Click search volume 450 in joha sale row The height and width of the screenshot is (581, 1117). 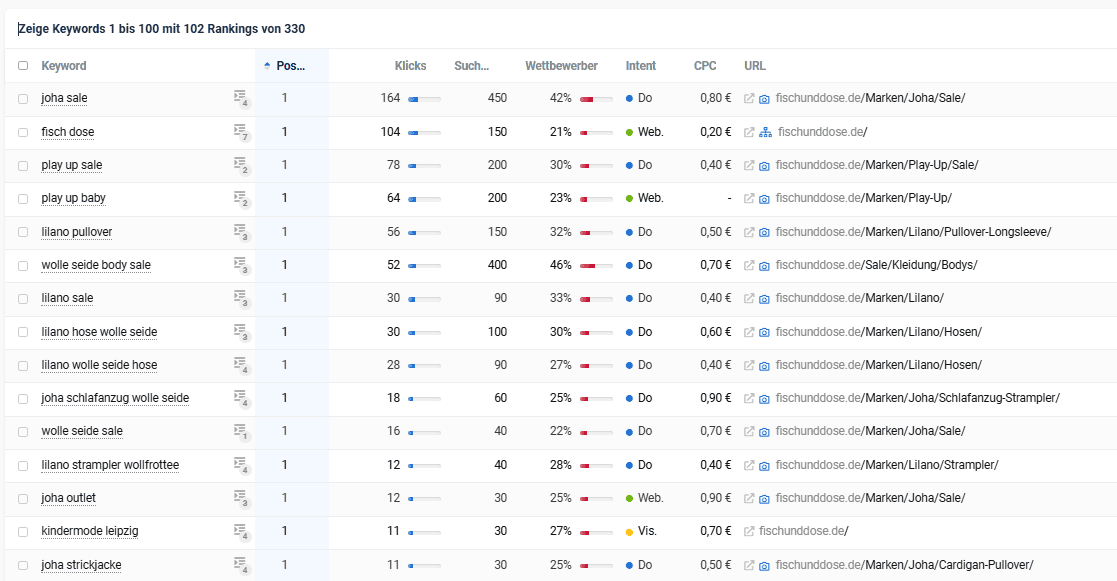tap(497, 98)
